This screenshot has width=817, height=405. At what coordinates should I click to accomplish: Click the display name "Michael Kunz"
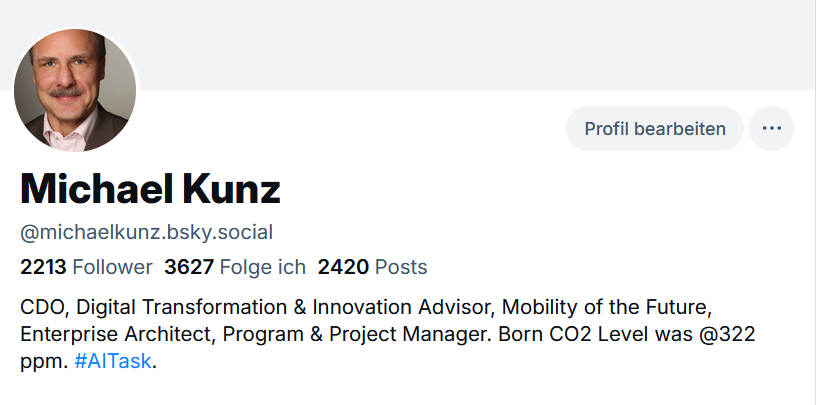tap(150, 189)
